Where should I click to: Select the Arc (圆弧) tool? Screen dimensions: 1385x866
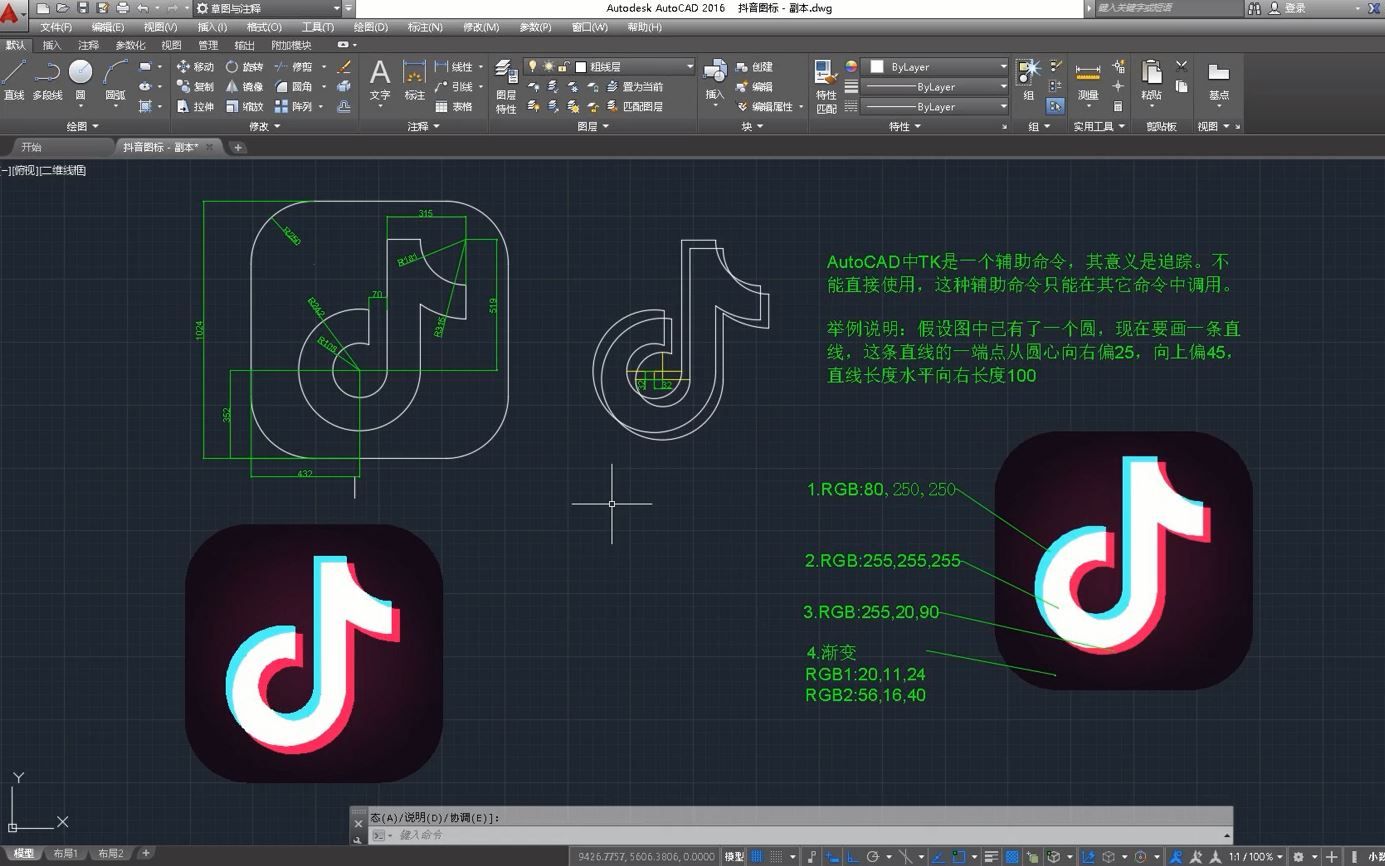coord(115,81)
